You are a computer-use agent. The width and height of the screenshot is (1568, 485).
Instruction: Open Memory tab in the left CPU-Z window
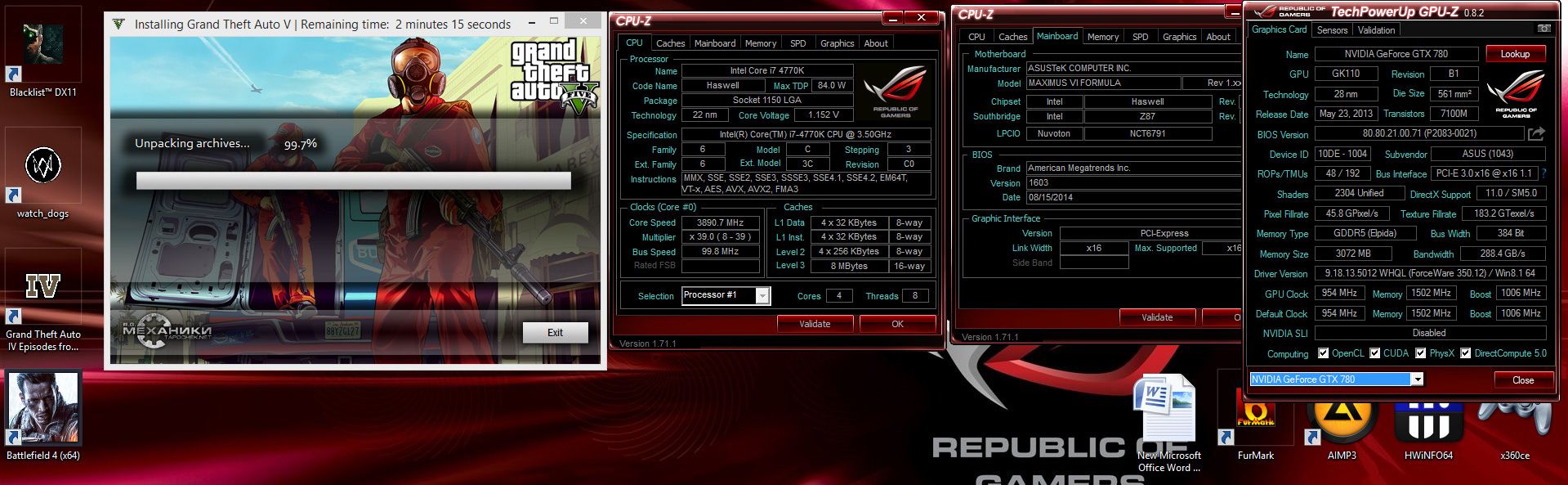pyautogui.click(x=761, y=43)
